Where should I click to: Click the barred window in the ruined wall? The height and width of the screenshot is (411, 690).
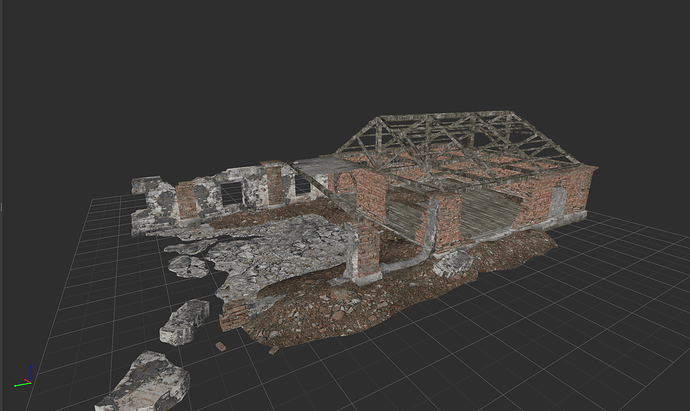(230, 193)
